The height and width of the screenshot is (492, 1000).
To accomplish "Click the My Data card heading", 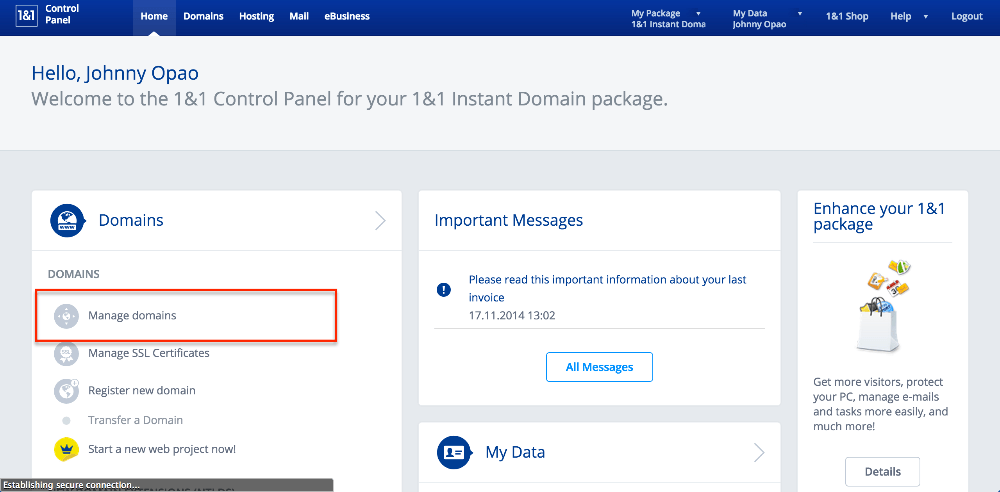I will pos(515,452).
